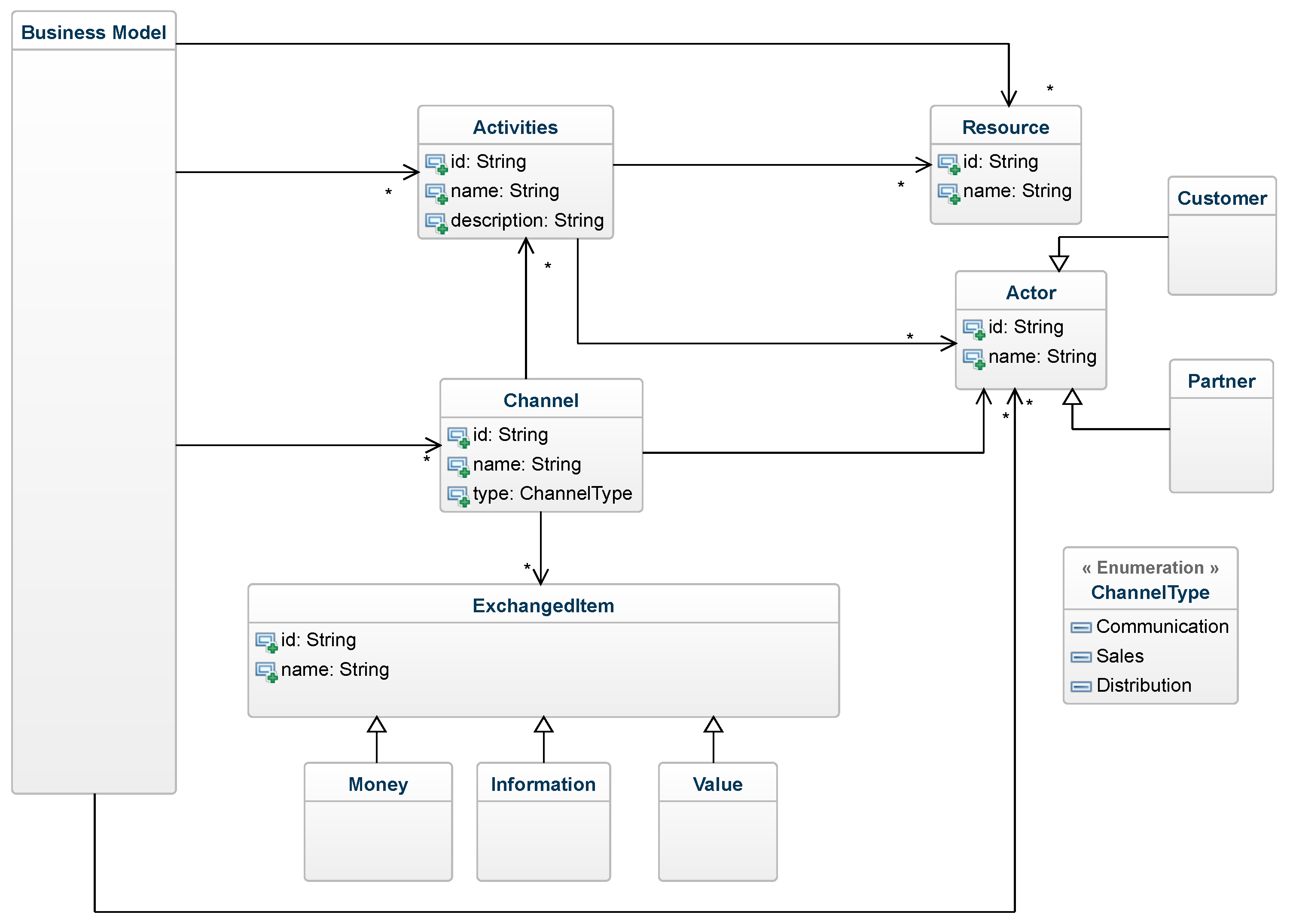This screenshot has width=1290, height=924.
Task: Click the attribute icon beside ExchangedItem id
Action: 266,642
